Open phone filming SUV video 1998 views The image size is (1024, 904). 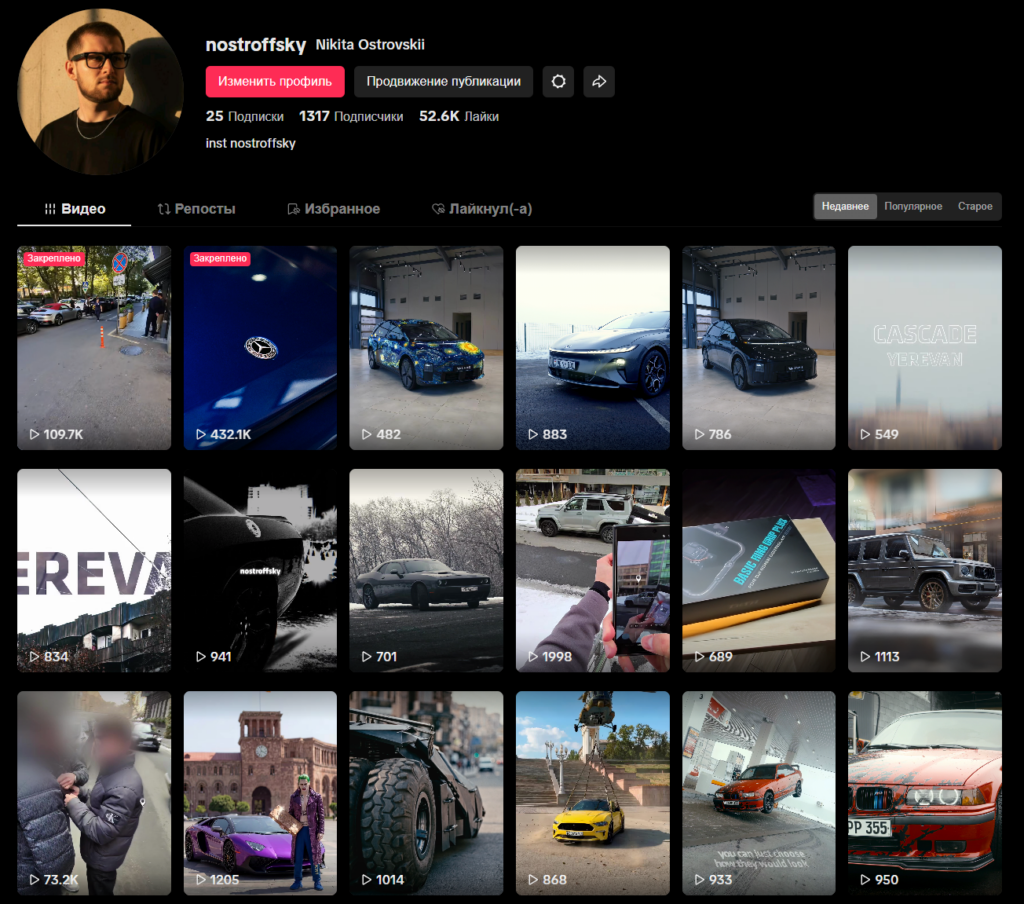tap(592, 570)
